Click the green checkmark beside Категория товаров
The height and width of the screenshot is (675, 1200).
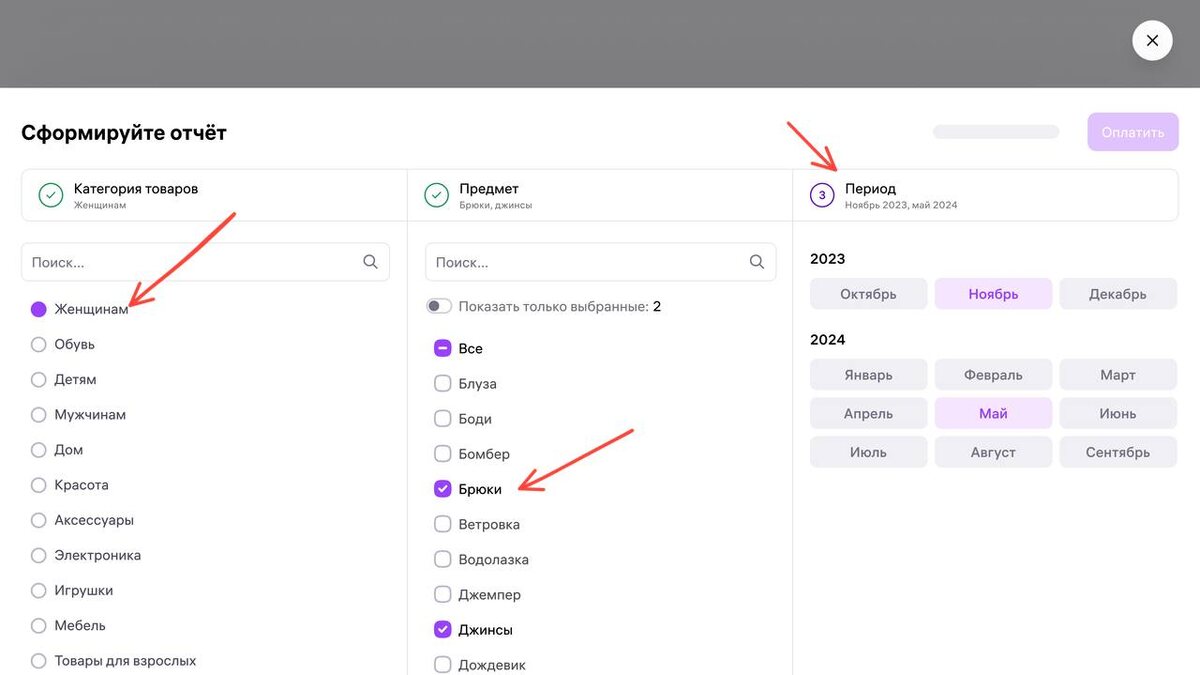click(x=51, y=195)
